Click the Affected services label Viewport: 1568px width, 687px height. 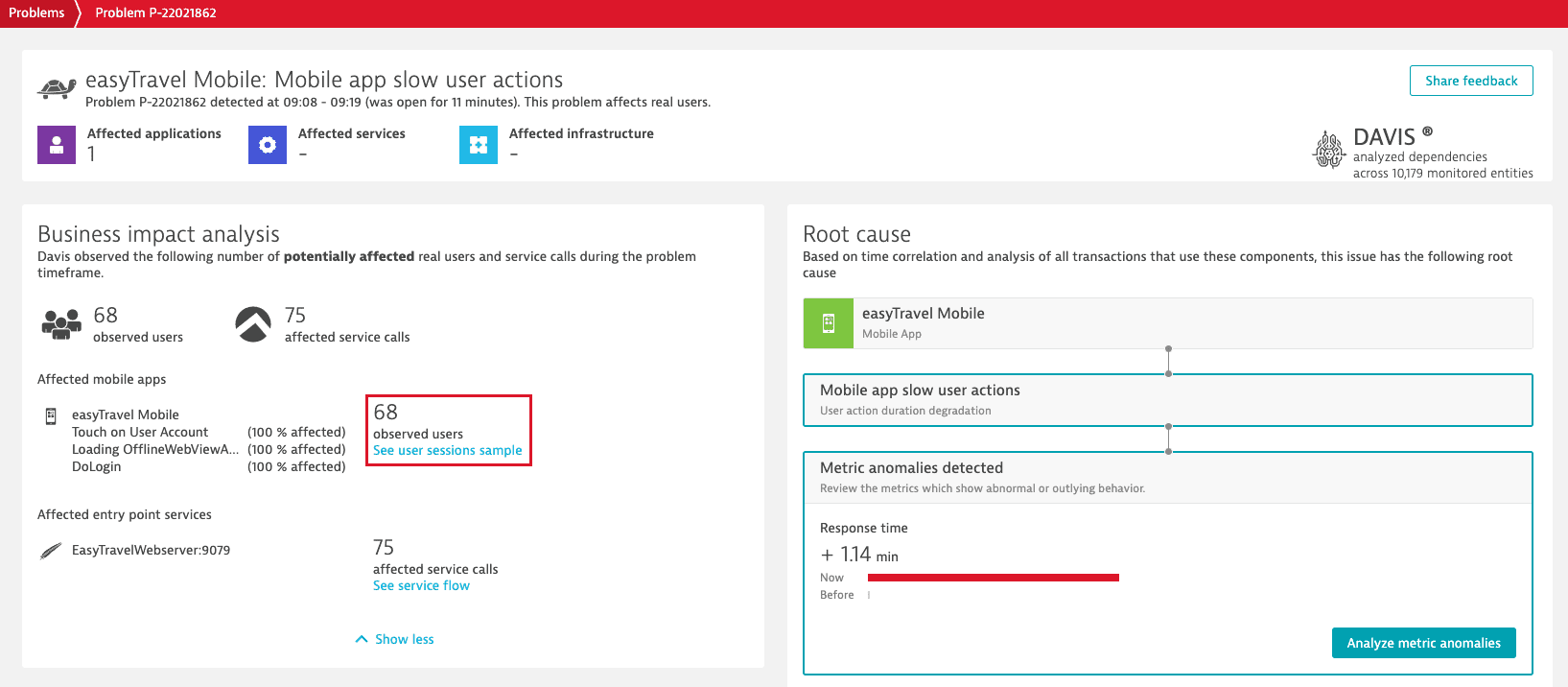(351, 133)
